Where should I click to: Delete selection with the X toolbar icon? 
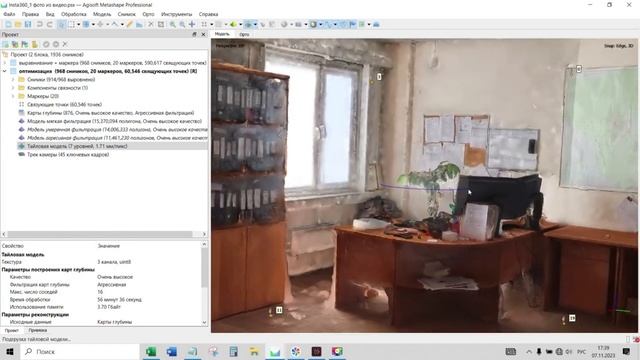(x=151, y=24)
